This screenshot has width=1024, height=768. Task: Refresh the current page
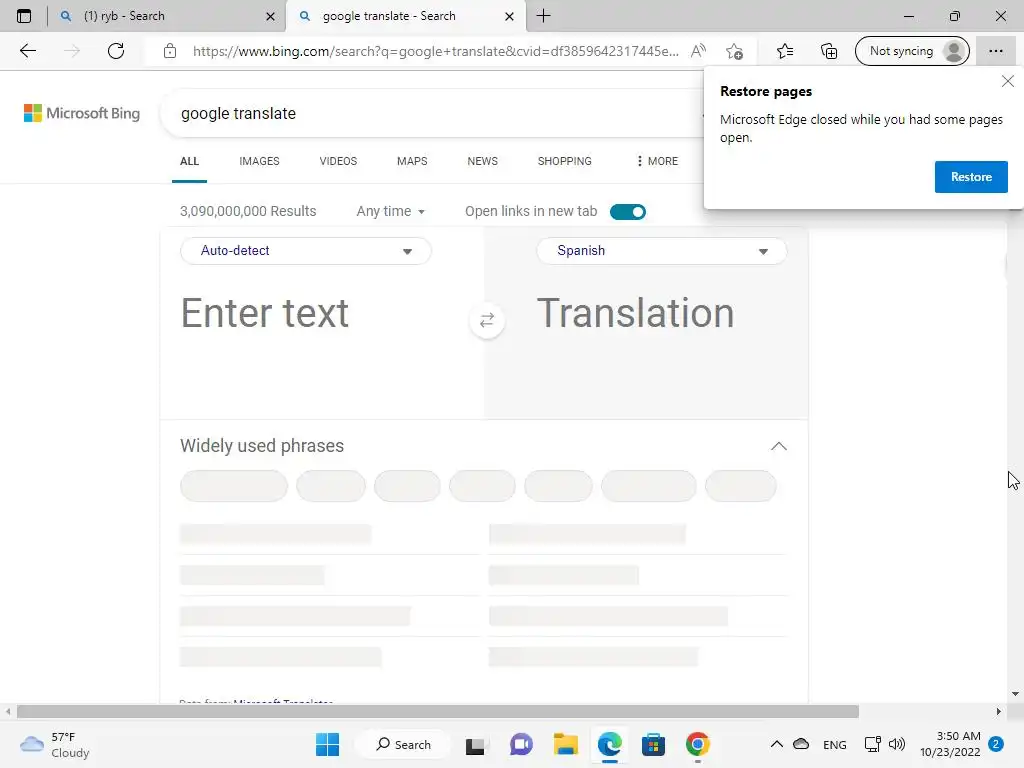(116, 51)
